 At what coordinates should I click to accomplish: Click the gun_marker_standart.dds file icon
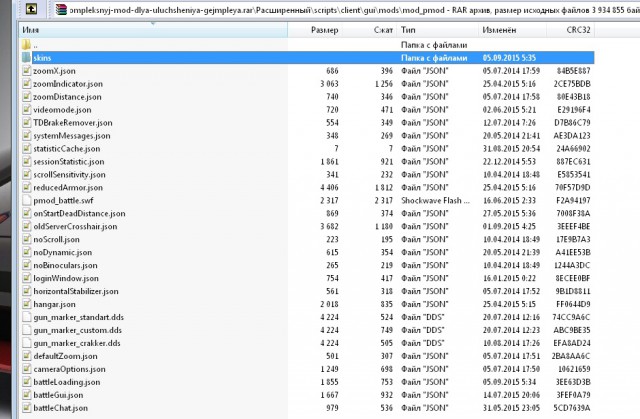(x=27, y=317)
